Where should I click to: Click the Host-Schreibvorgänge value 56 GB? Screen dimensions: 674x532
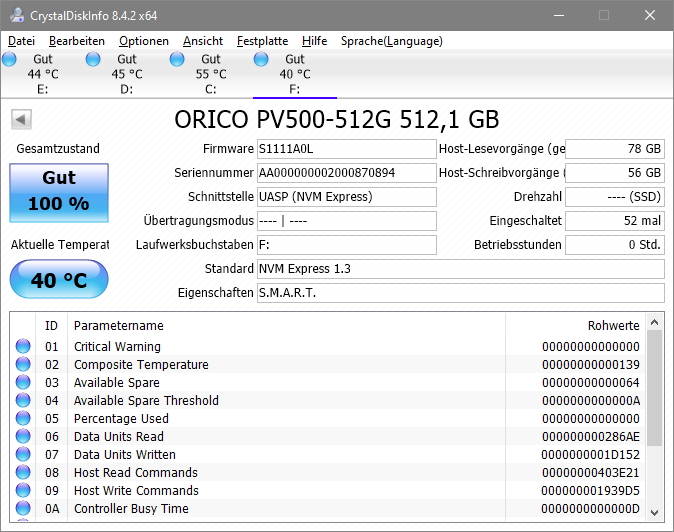[x=615, y=173]
